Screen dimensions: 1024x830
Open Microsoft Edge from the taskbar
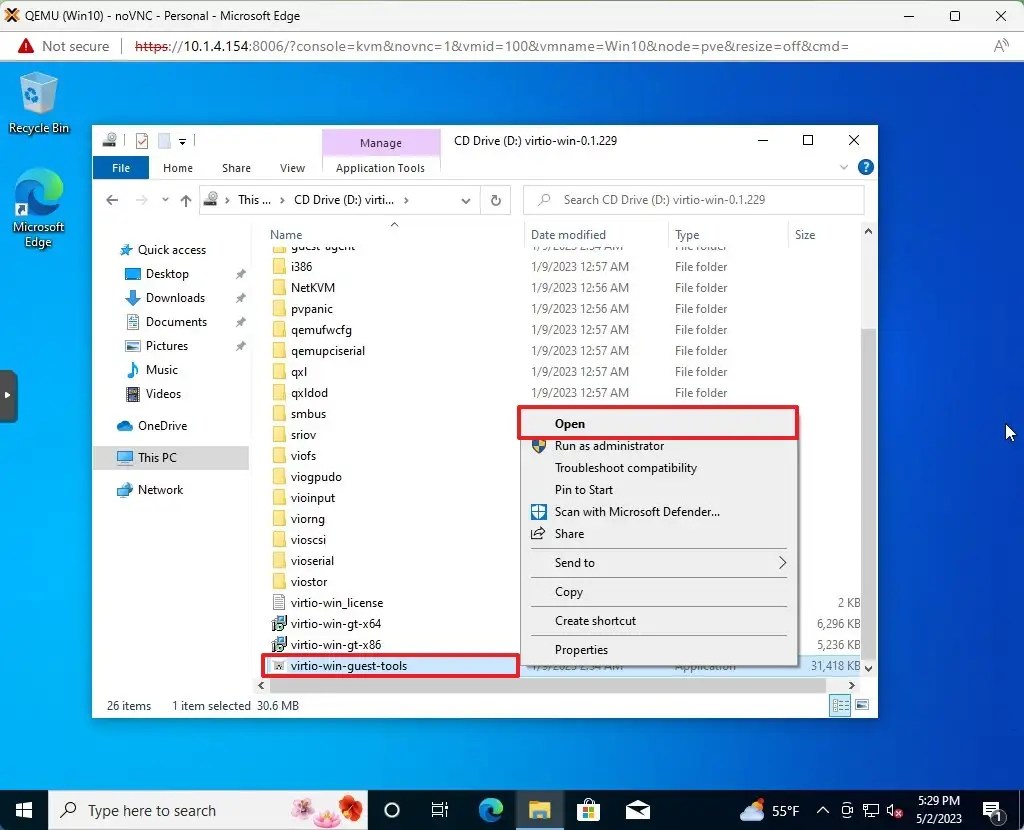(490, 810)
